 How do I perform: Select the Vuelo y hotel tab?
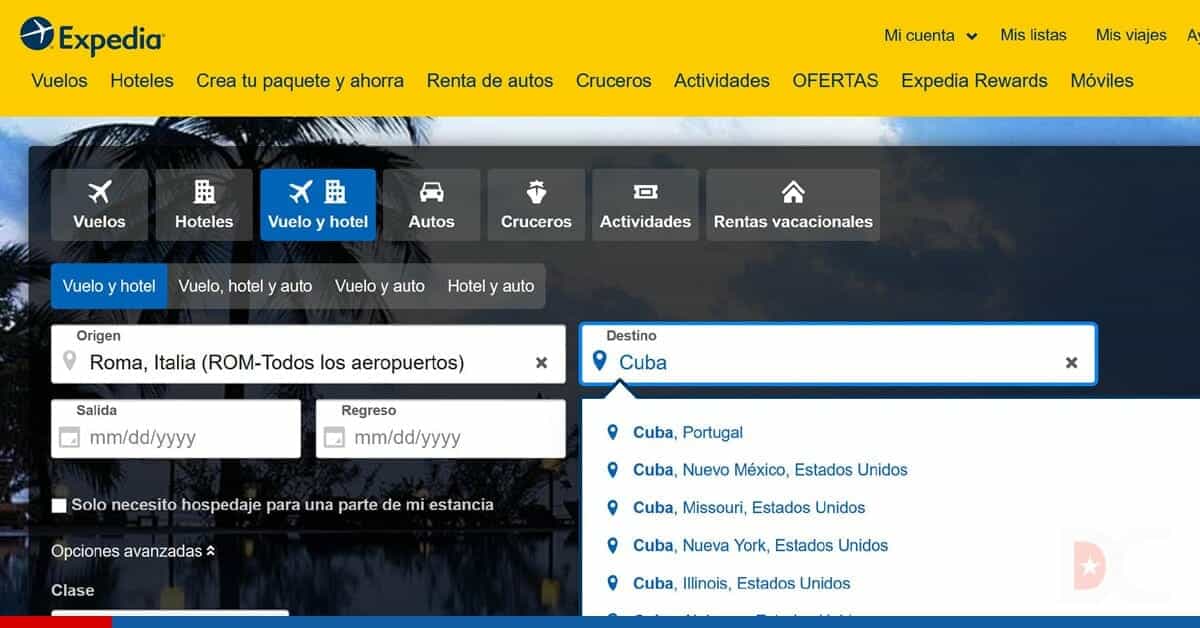click(318, 205)
